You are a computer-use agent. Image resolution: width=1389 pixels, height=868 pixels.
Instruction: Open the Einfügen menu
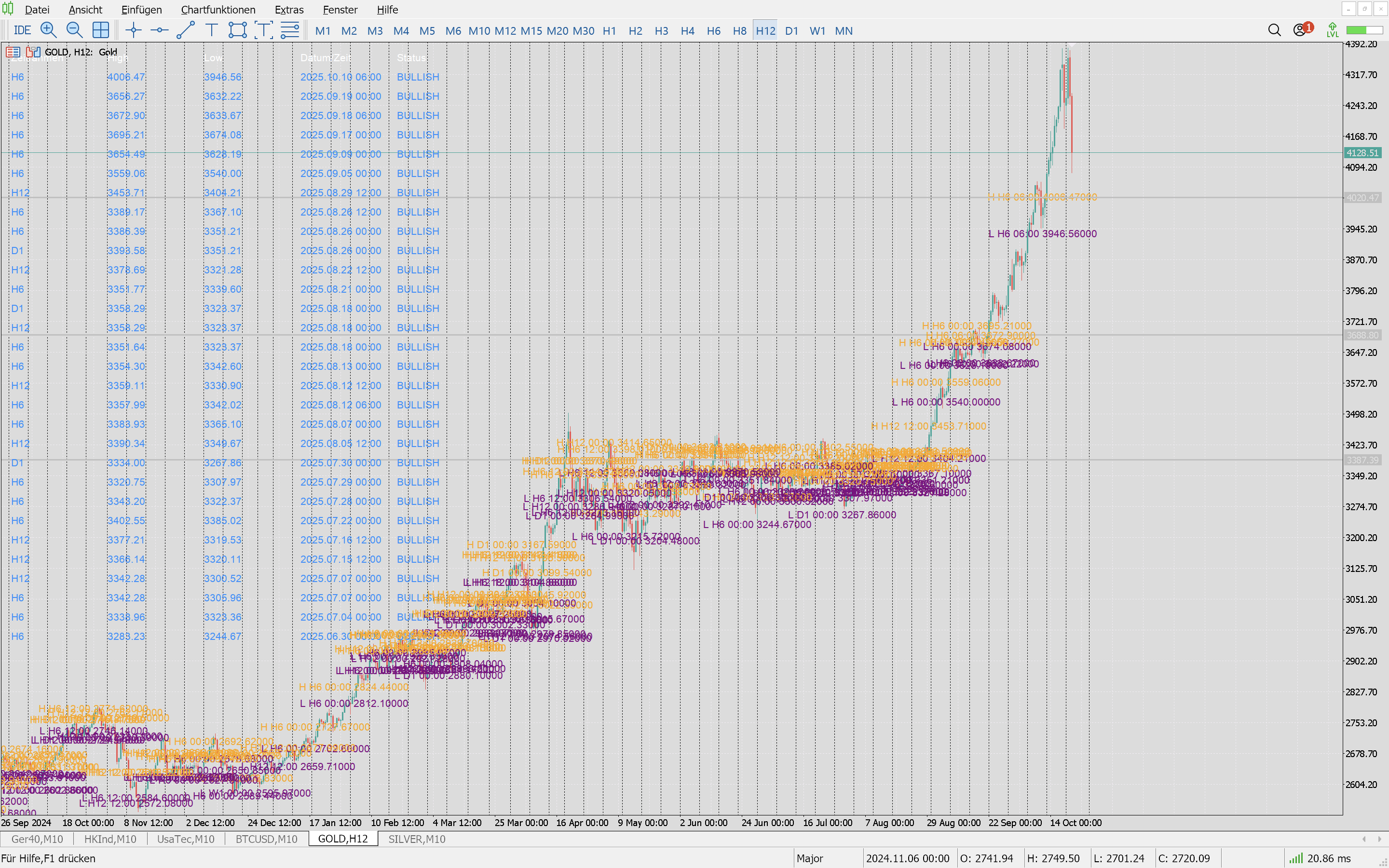pyautogui.click(x=141, y=10)
